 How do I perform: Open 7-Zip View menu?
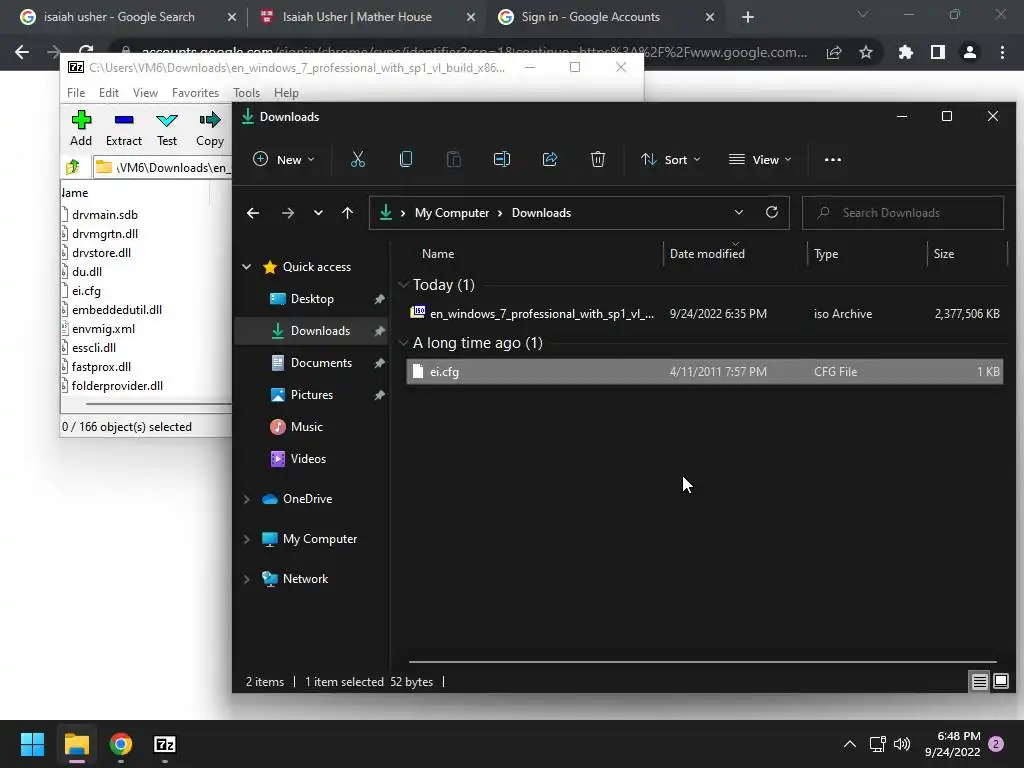(x=145, y=93)
